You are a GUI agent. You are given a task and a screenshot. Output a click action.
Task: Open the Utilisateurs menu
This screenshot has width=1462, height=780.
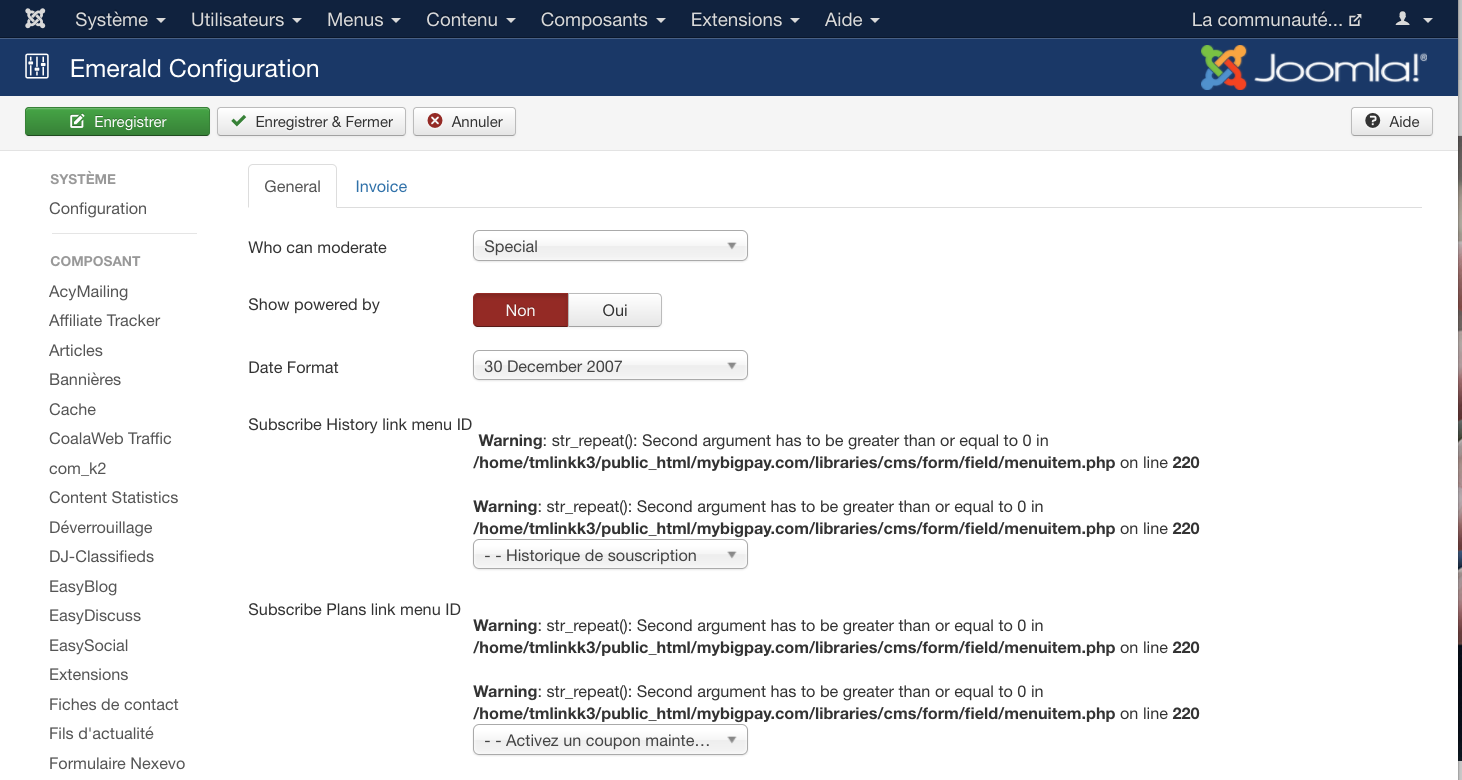[247, 19]
